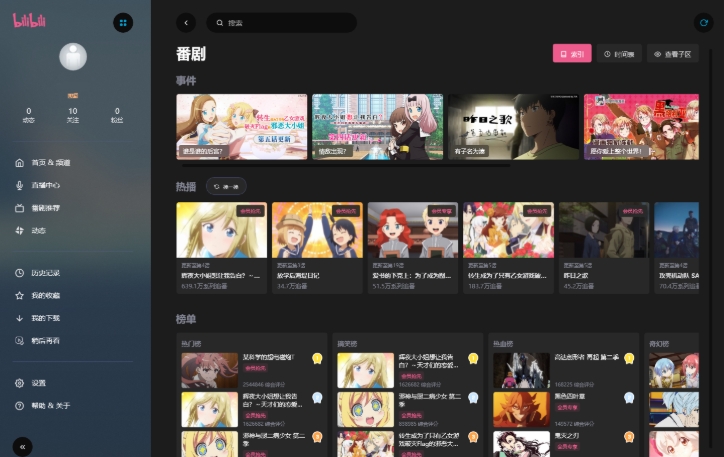Click the four-square grid button beside the logo
724x457 pixels.
(123, 23)
